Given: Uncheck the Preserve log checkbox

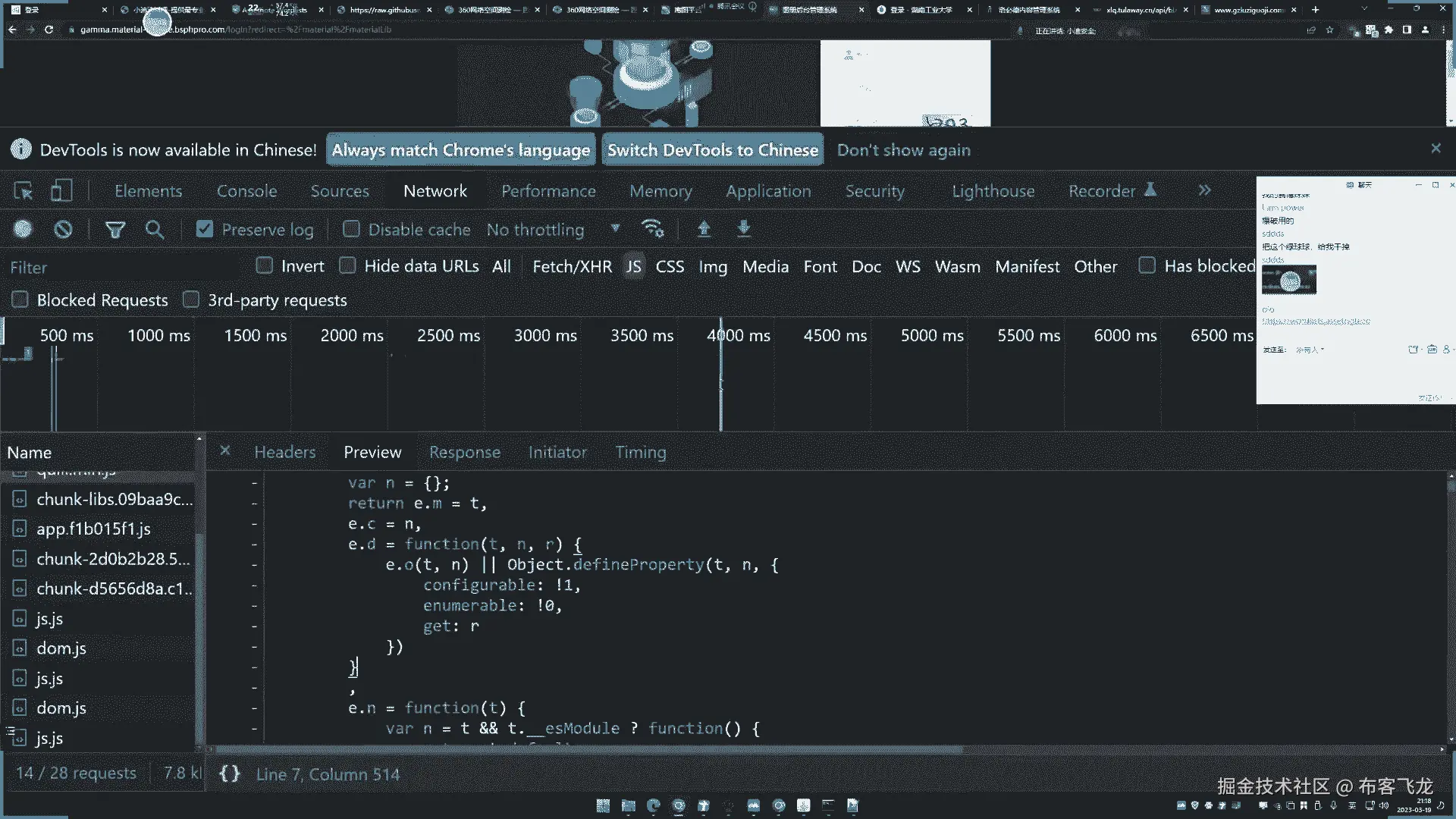Looking at the screenshot, I should point(205,229).
